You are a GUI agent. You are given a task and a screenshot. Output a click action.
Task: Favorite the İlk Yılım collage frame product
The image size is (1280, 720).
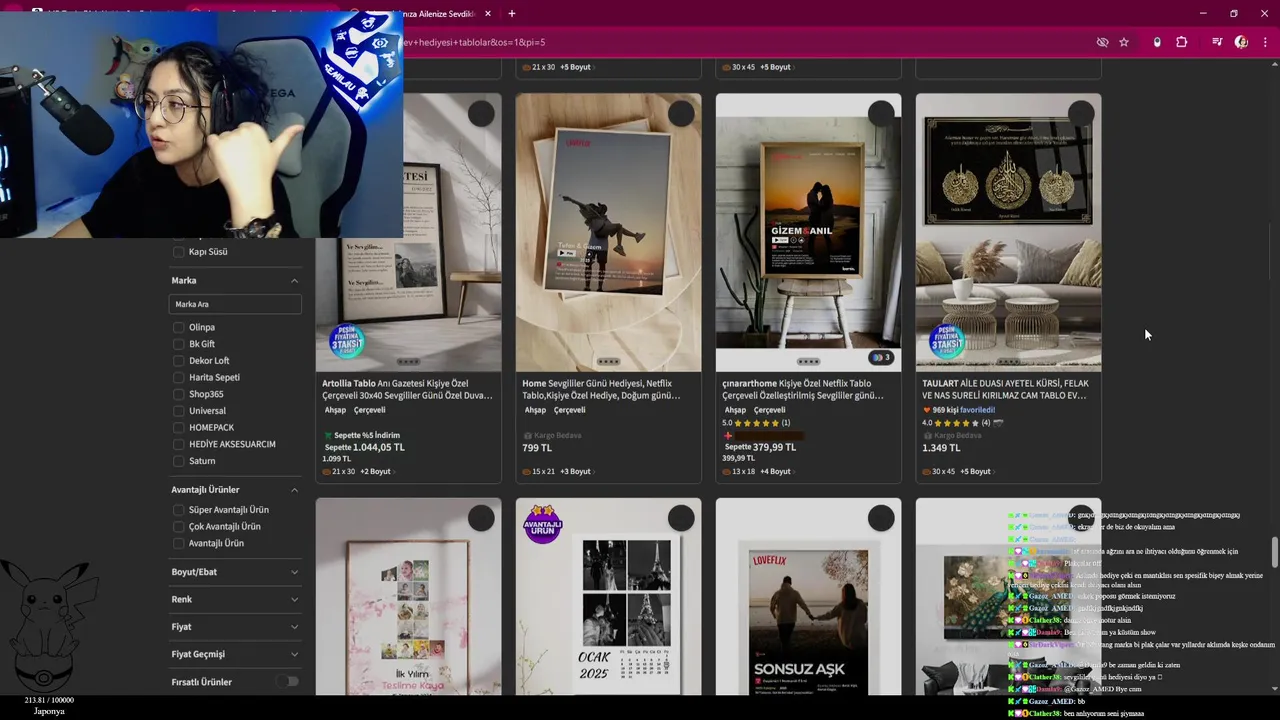(x=481, y=518)
